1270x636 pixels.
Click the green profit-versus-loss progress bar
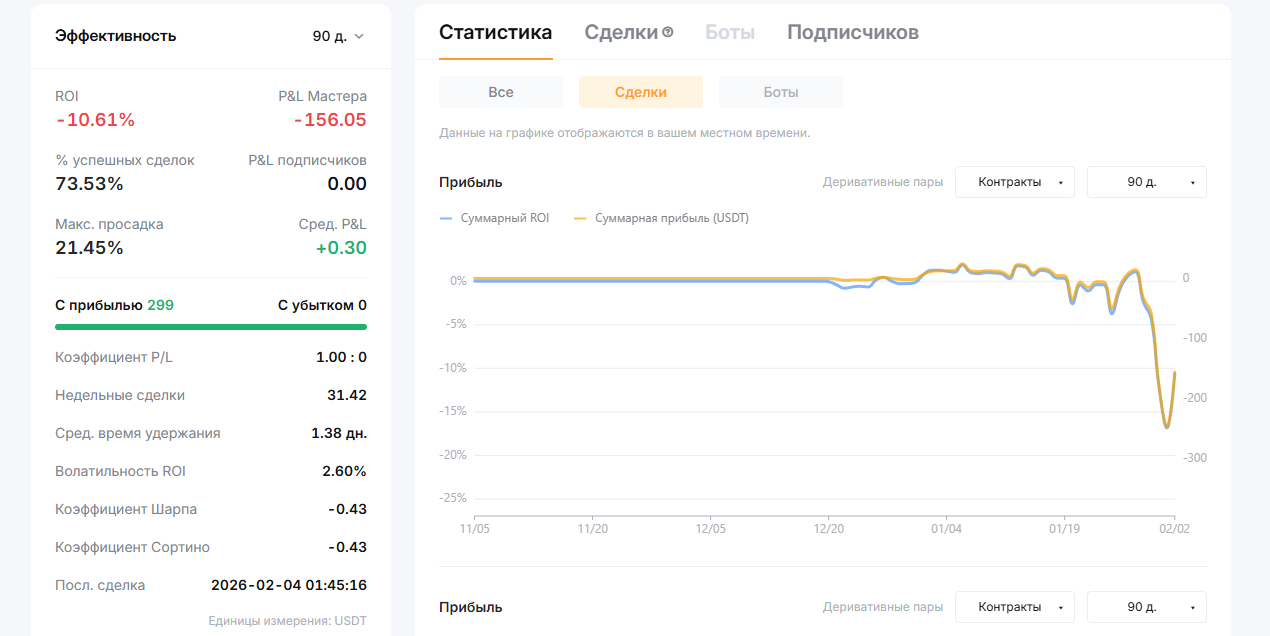211,326
